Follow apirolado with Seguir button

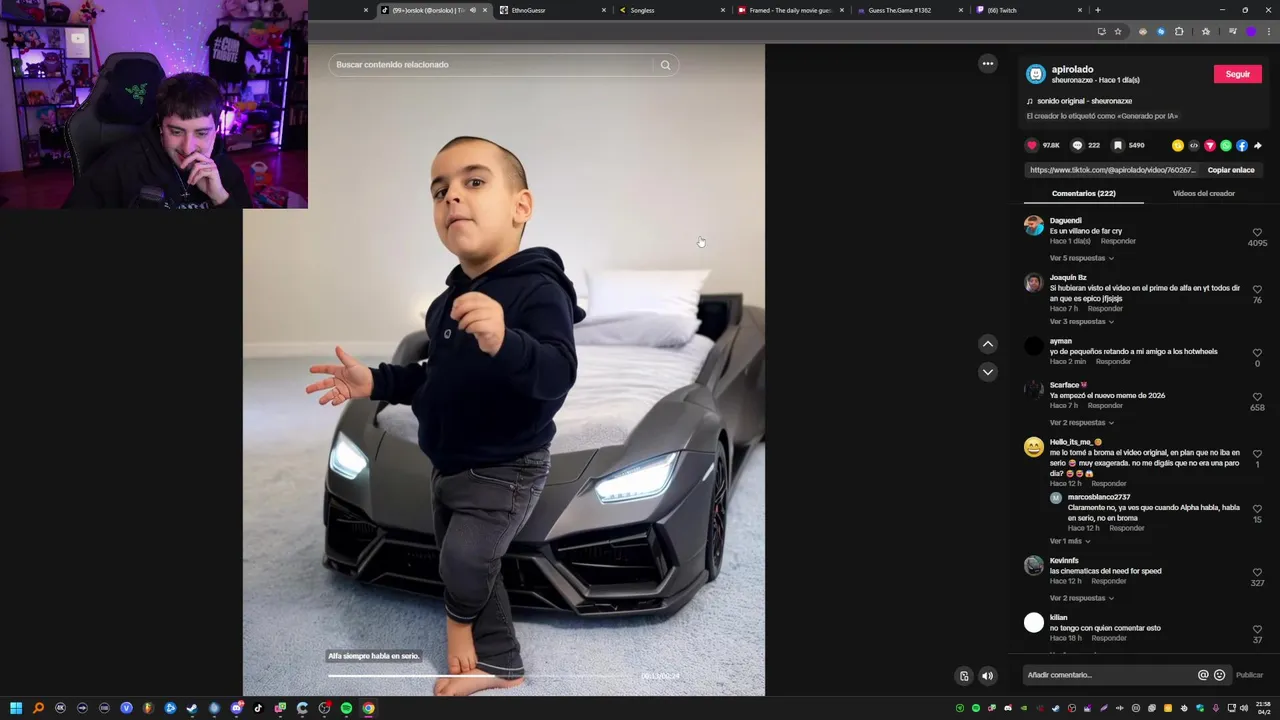click(x=1238, y=74)
